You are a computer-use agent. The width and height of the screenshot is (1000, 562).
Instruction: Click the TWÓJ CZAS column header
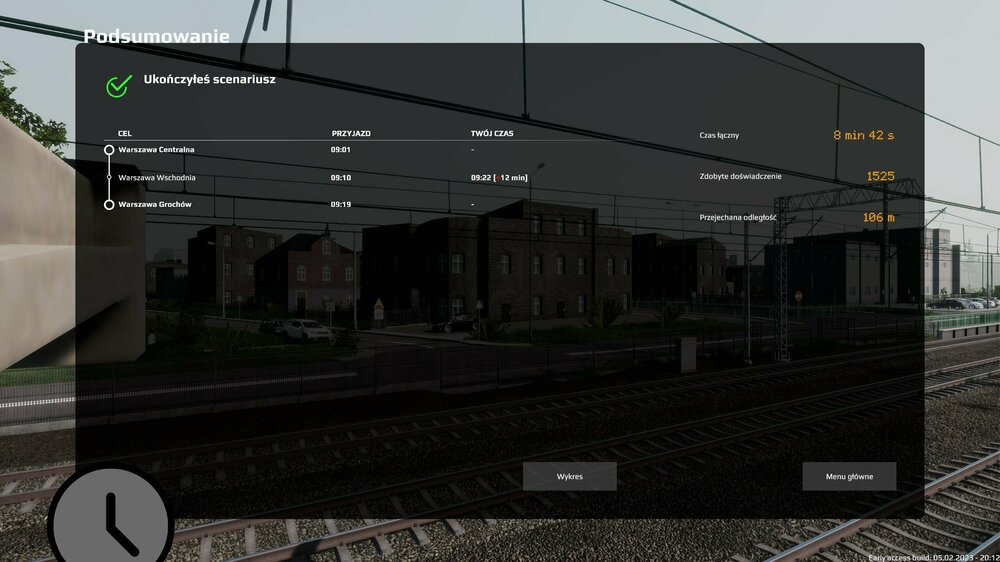pos(492,132)
